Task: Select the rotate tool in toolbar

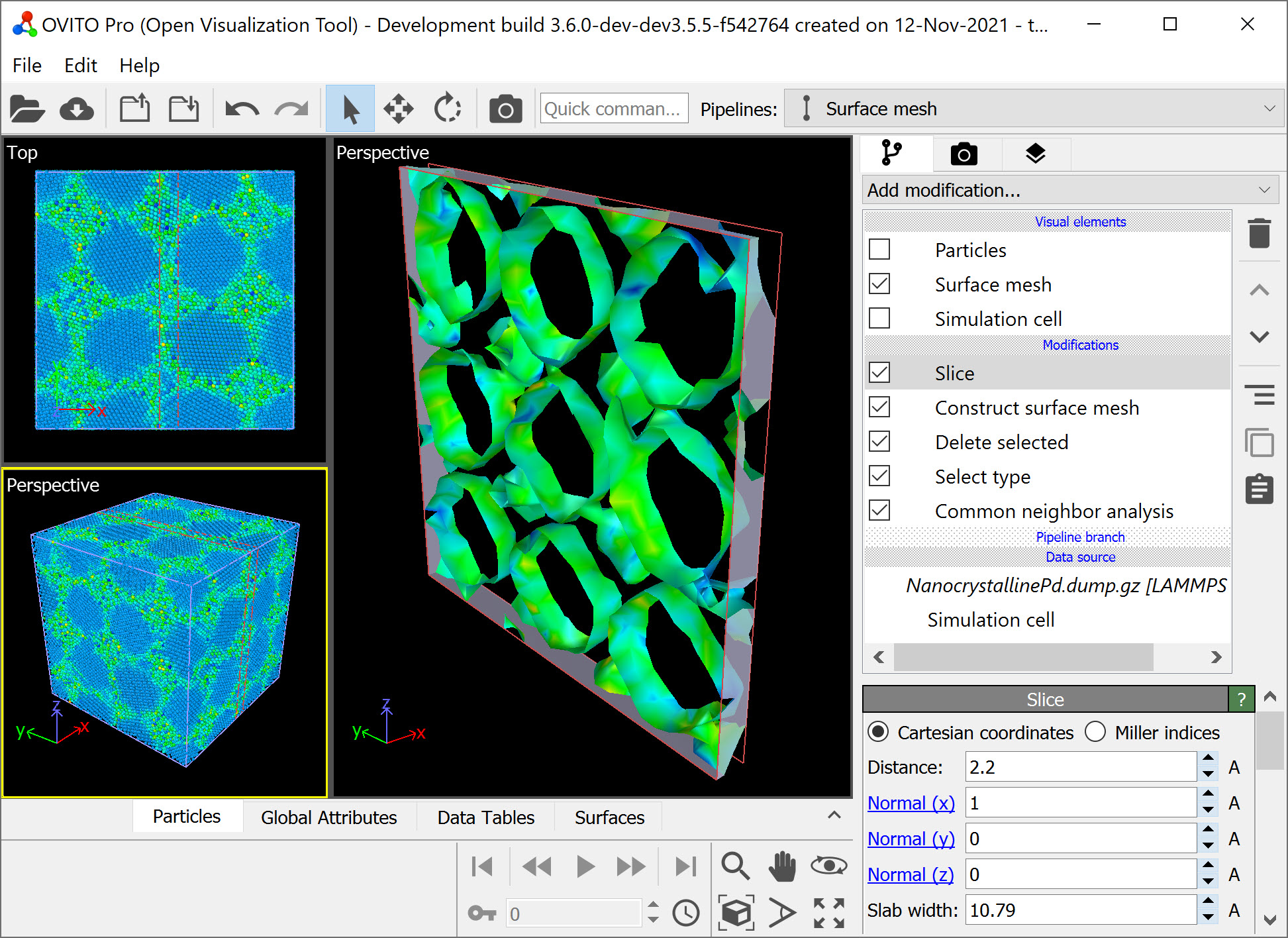Action: pos(448,109)
